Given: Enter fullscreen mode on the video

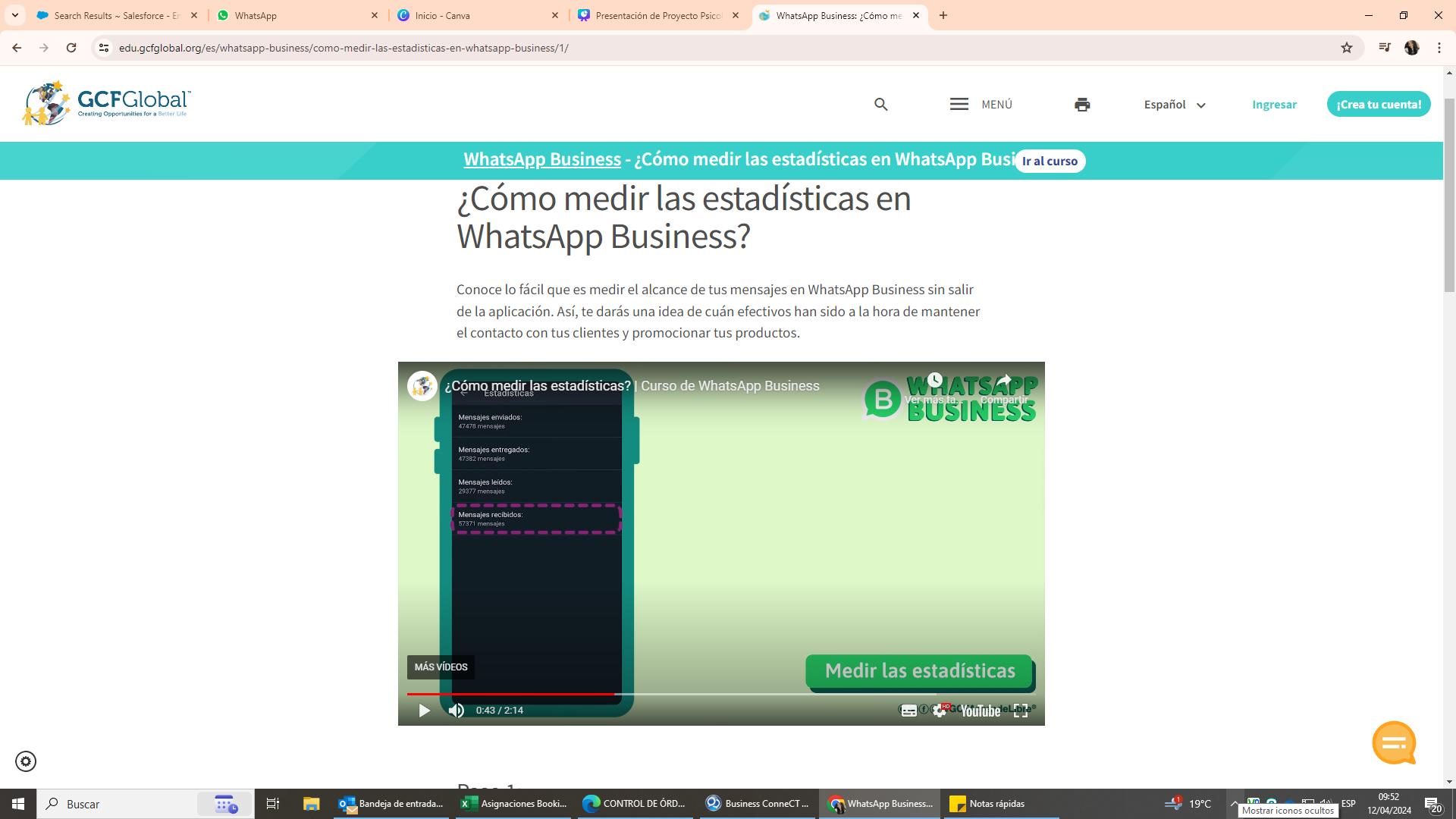Looking at the screenshot, I should tap(1021, 711).
